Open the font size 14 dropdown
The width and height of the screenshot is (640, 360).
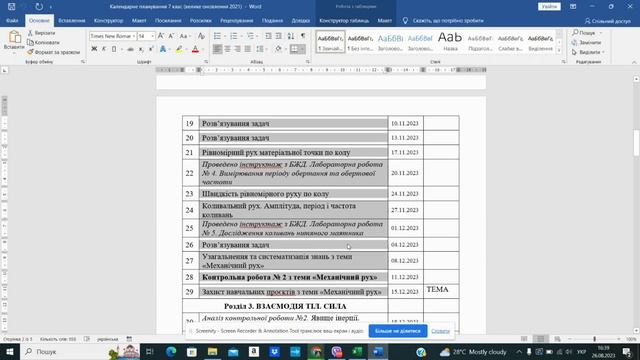153,36
